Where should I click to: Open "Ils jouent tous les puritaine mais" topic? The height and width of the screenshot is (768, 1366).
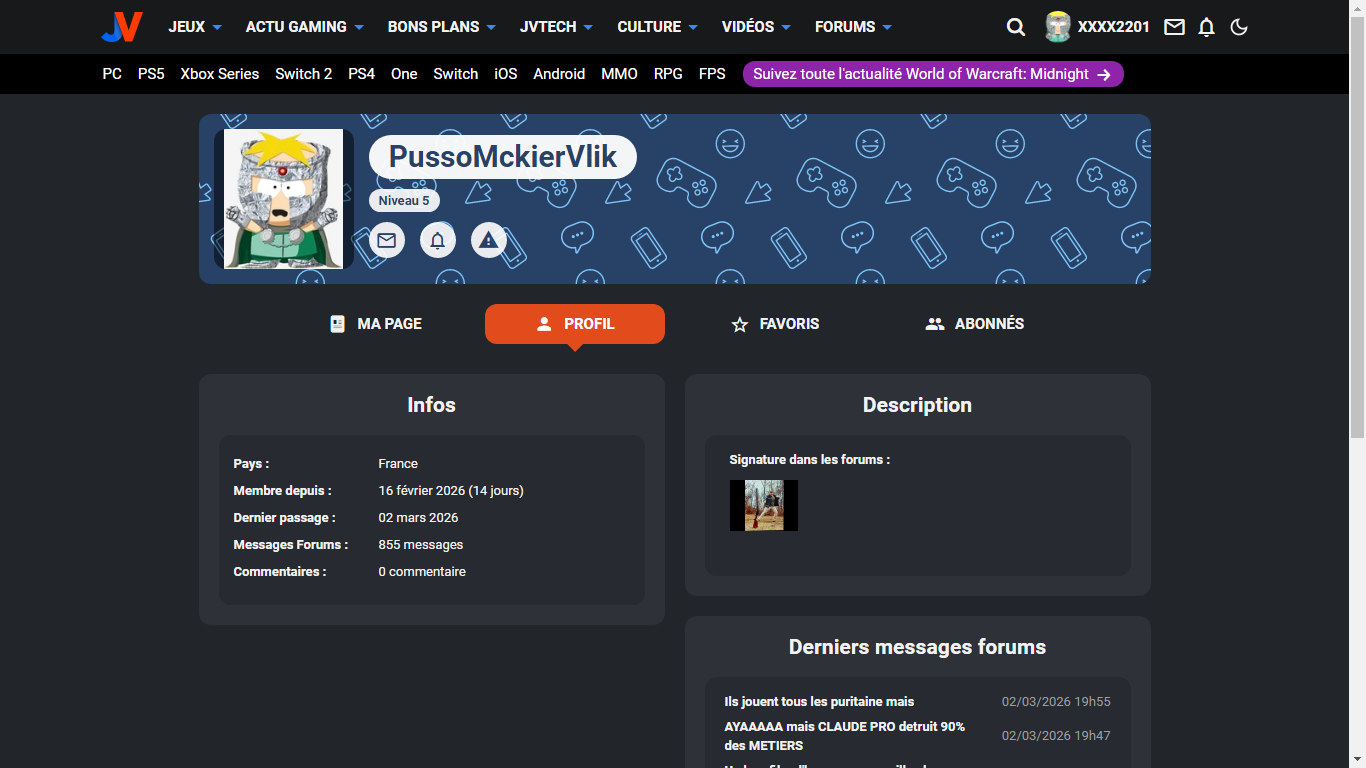click(x=819, y=702)
